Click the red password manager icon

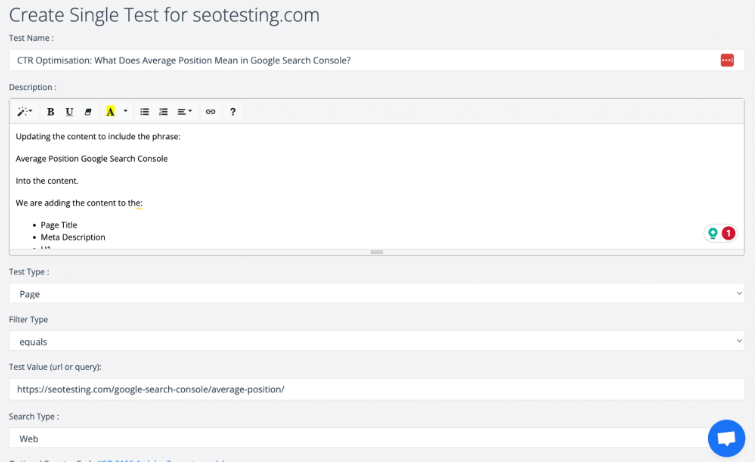[x=727, y=61]
